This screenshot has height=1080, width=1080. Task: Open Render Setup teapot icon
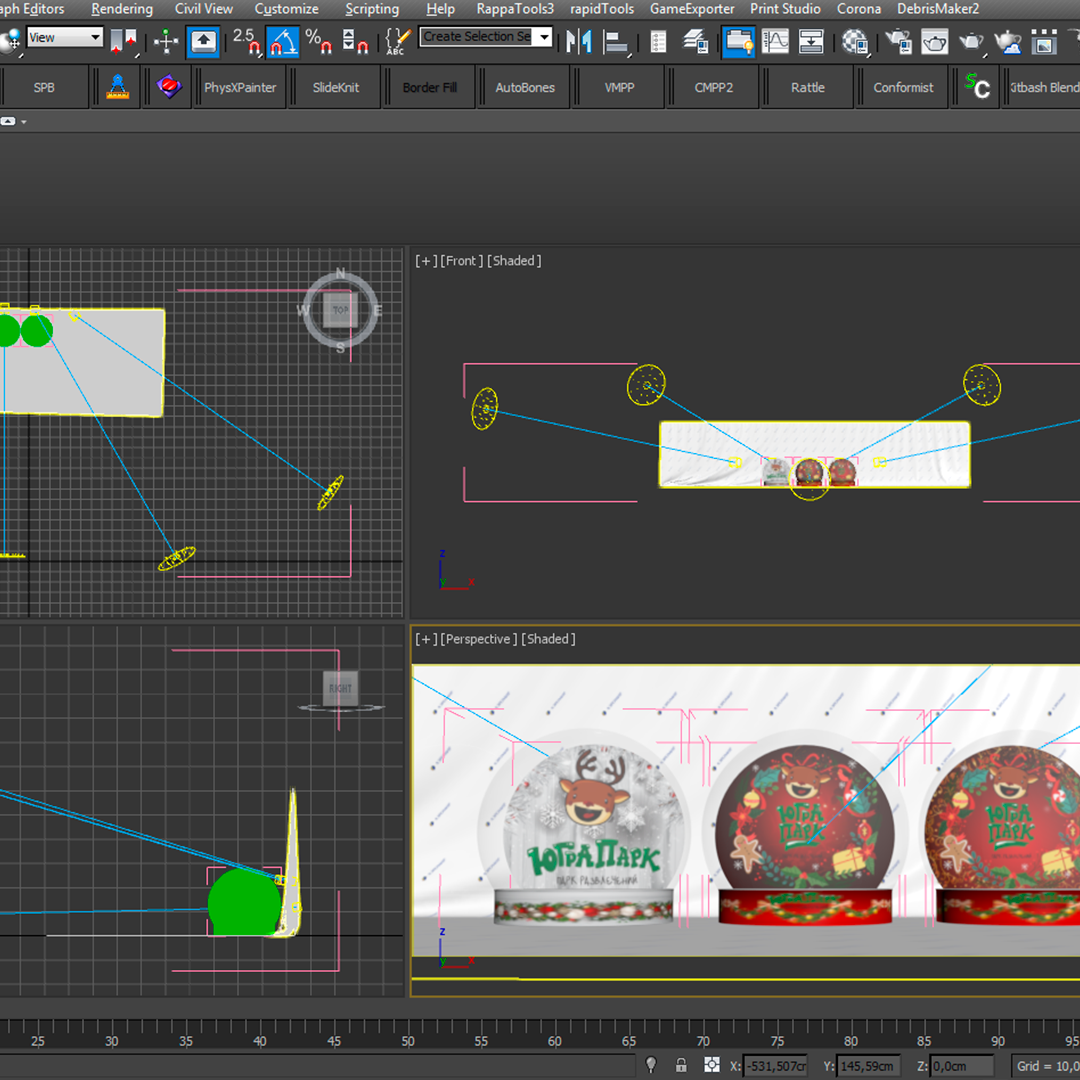point(899,41)
